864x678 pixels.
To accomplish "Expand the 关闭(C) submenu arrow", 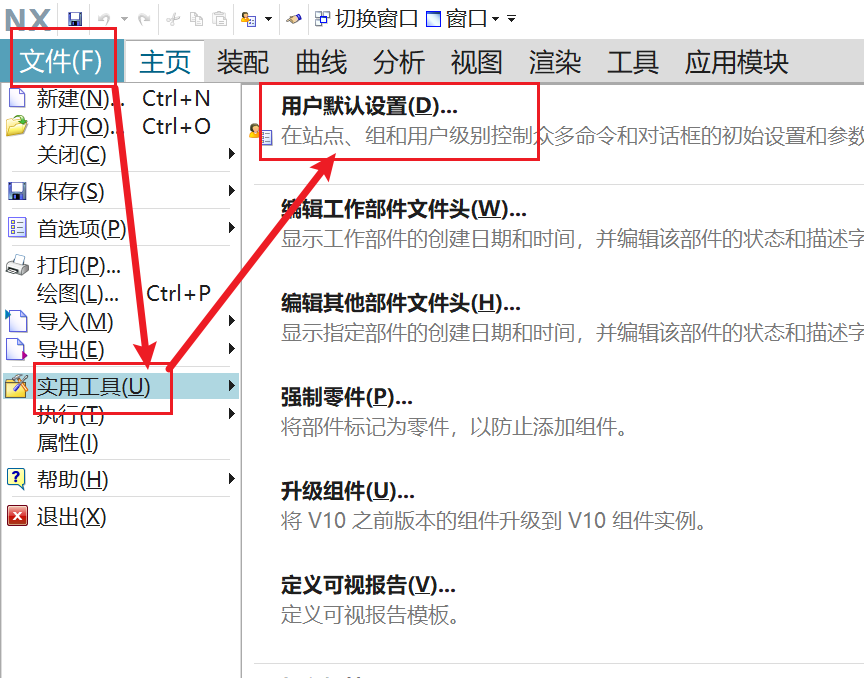I will (232, 153).
